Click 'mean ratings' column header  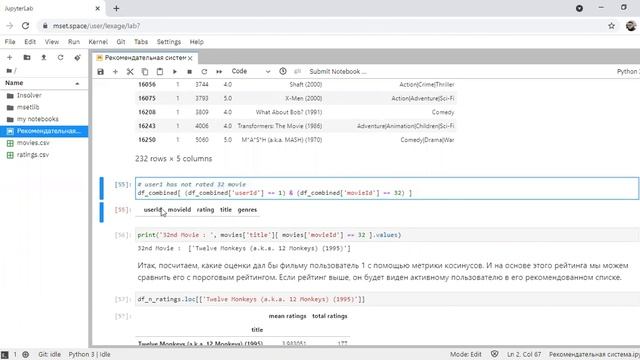[287, 316]
